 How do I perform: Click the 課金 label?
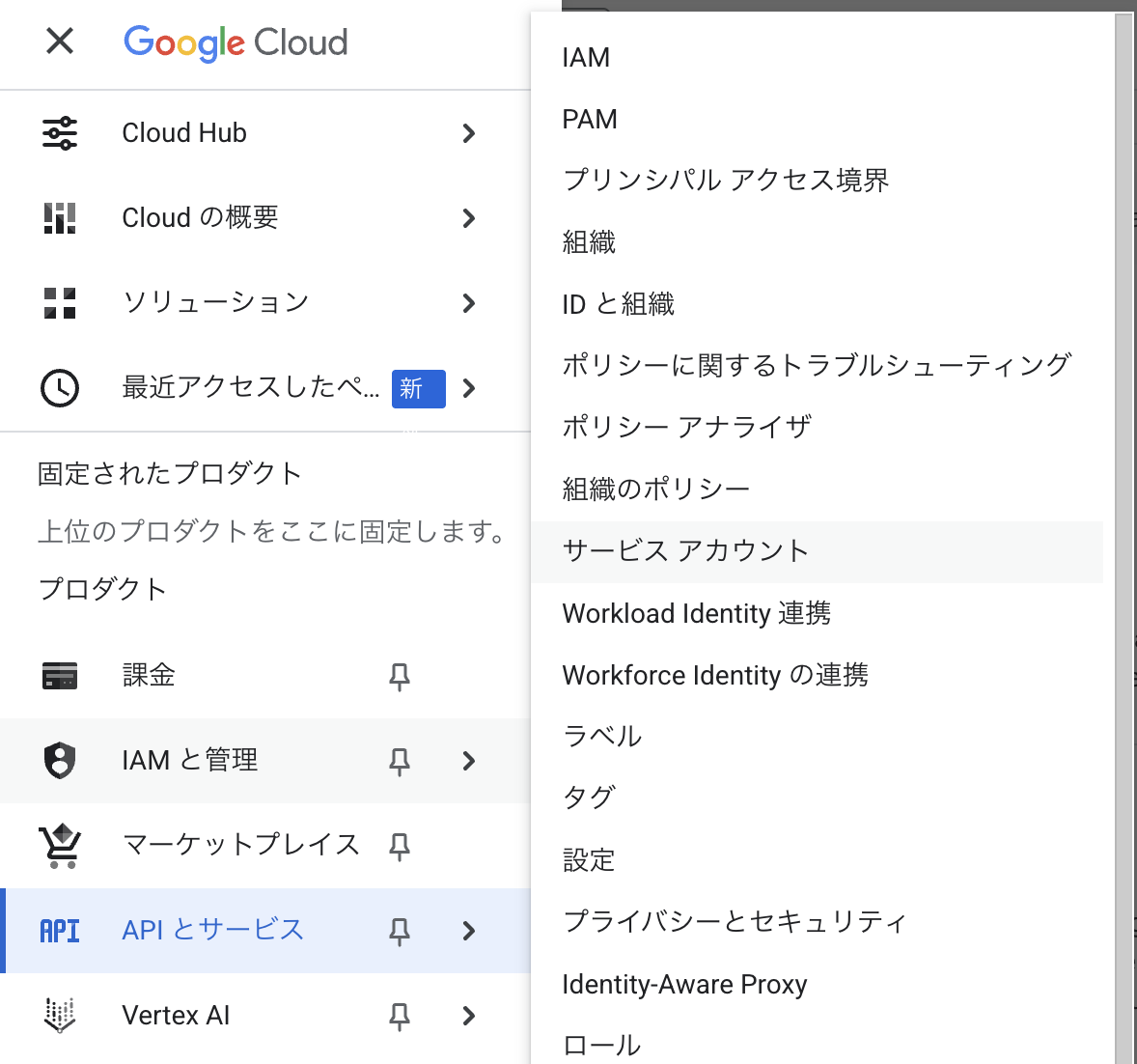click(149, 676)
